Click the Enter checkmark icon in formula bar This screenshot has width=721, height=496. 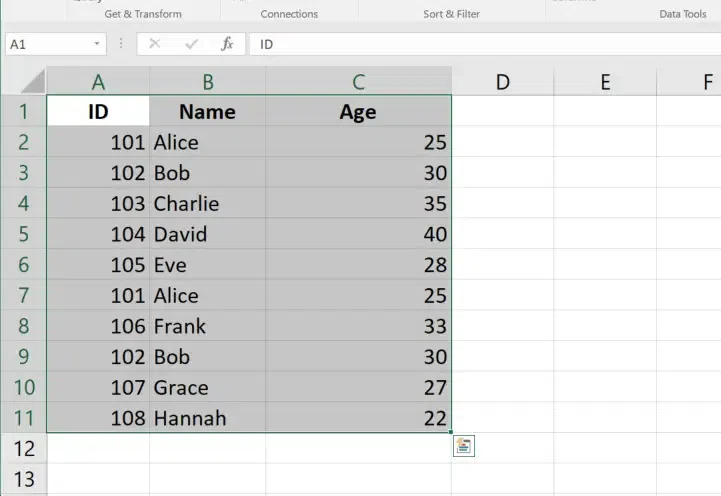[x=191, y=44]
